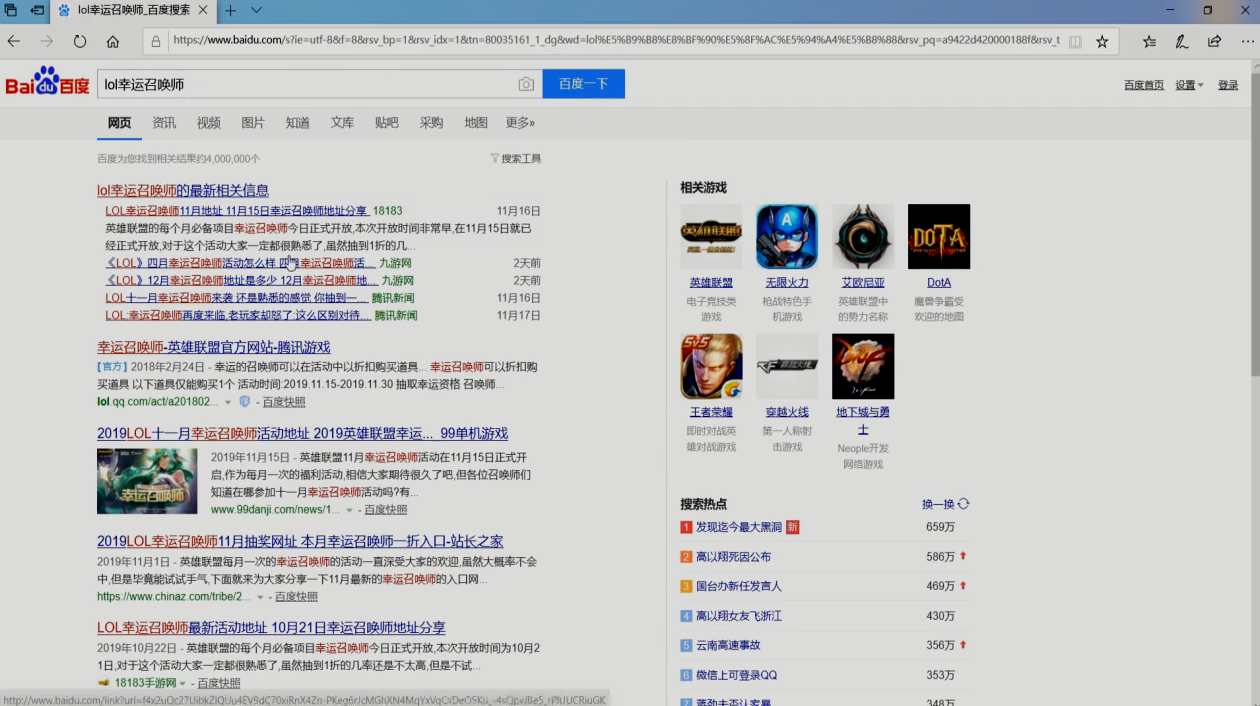Switch to 地图 tab
Screen dimensions: 1260x706
point(476,122)
